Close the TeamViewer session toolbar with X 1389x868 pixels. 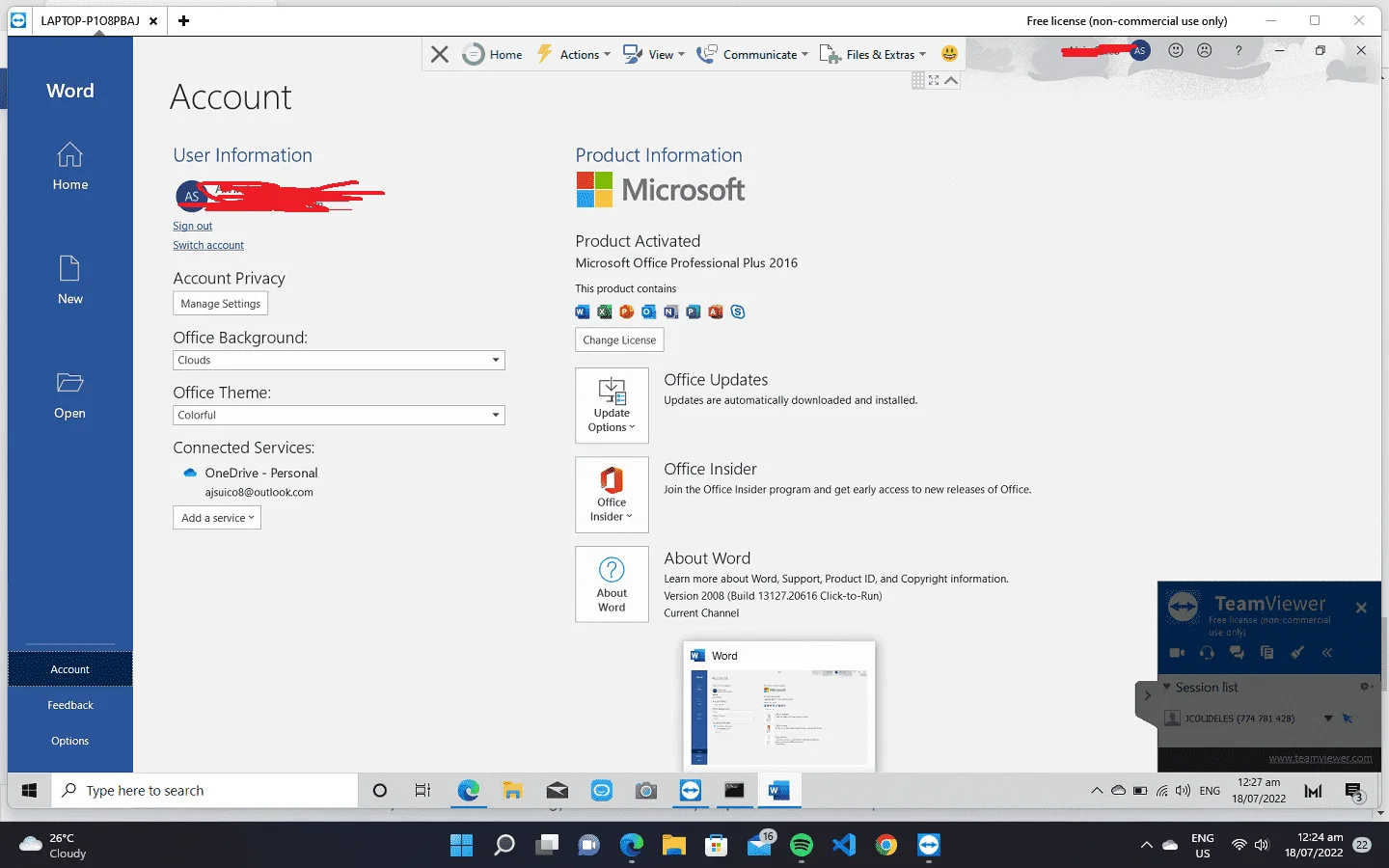click(439, 54)
